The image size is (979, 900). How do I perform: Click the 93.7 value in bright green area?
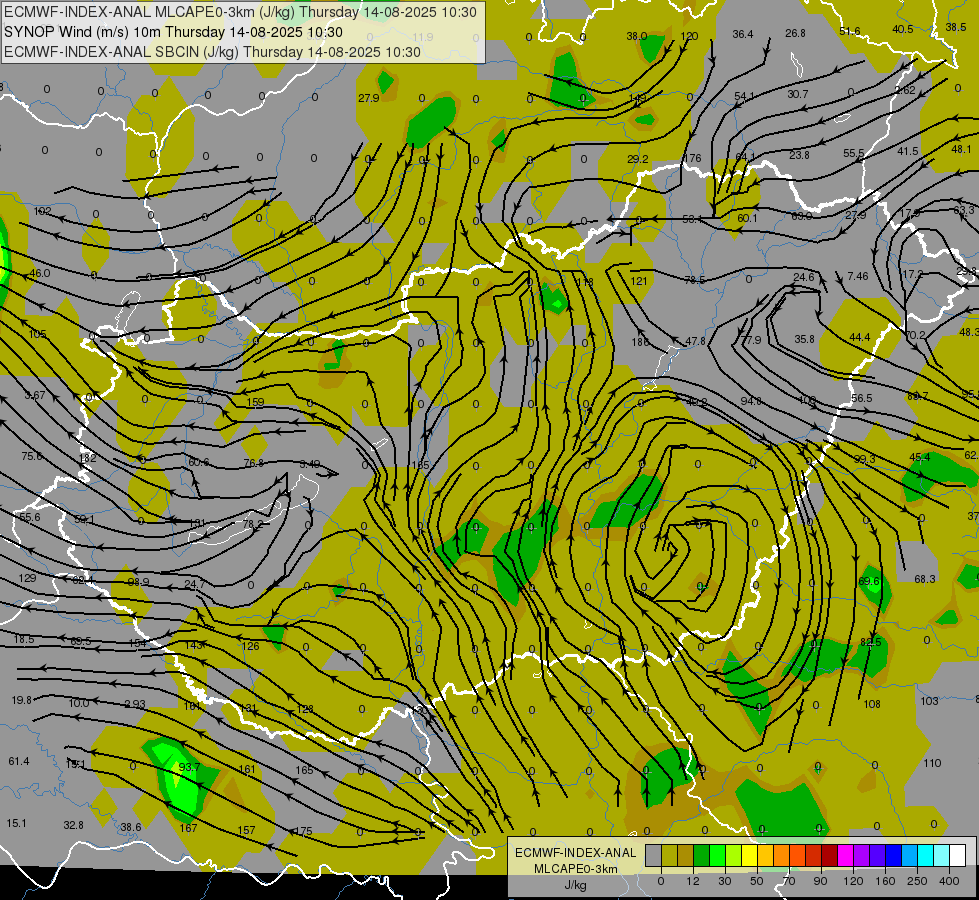pyautogui.click(x=189, y=767)
